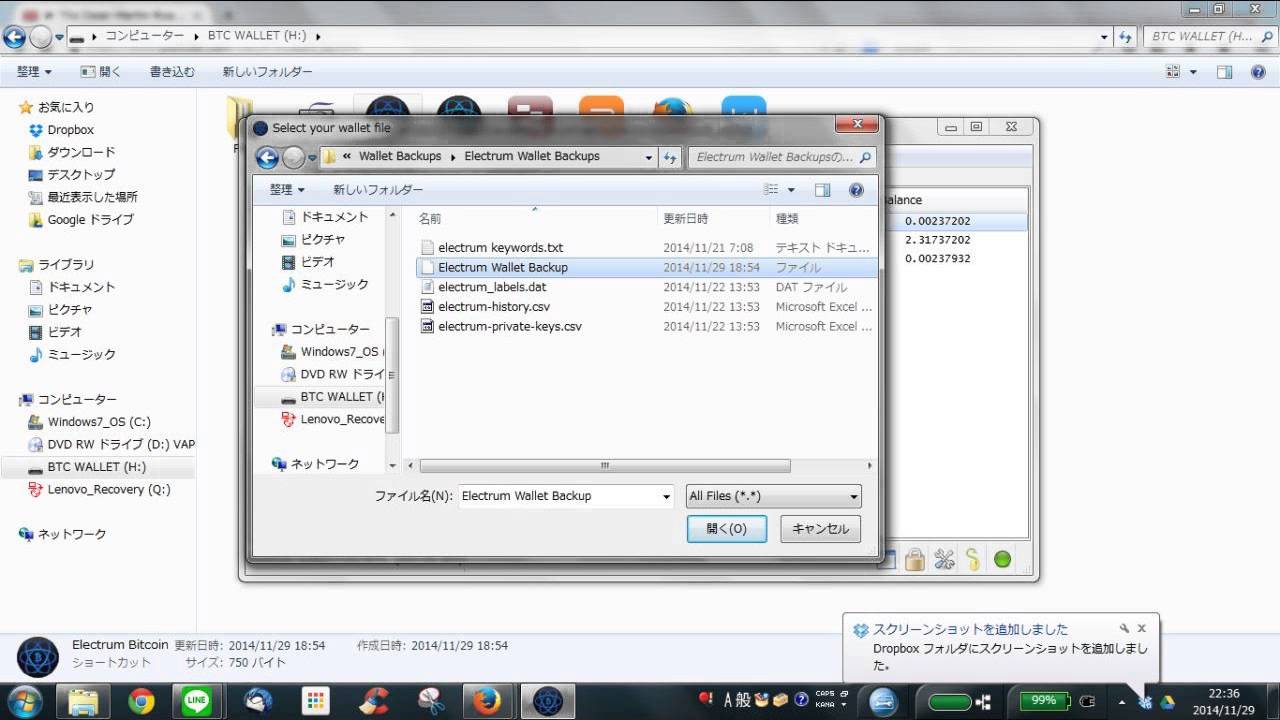The width and height of the screenshot is (1280, 720).
Task: Change view icon in BTC WALLET Explorer toolbar
Action: click(1174, 72)
